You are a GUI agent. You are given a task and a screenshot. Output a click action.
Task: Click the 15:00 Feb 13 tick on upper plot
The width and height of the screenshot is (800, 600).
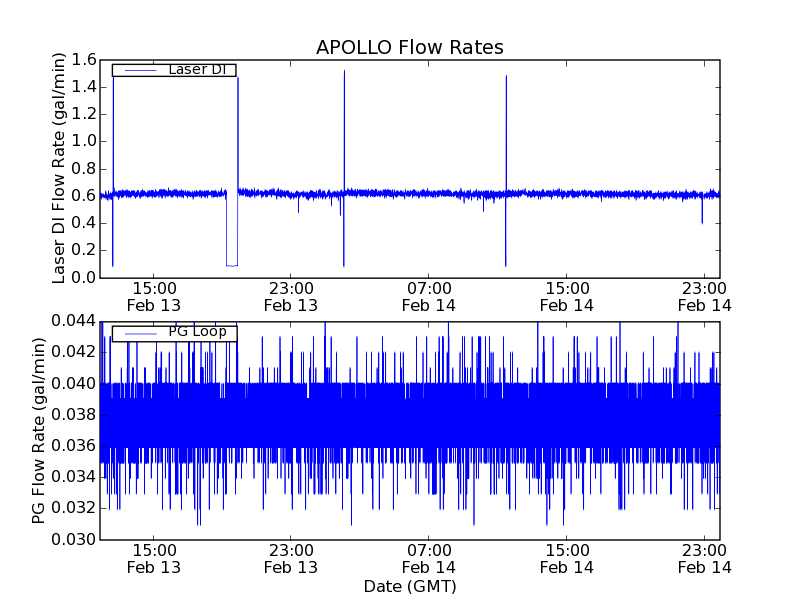click(x=152, y=296)
